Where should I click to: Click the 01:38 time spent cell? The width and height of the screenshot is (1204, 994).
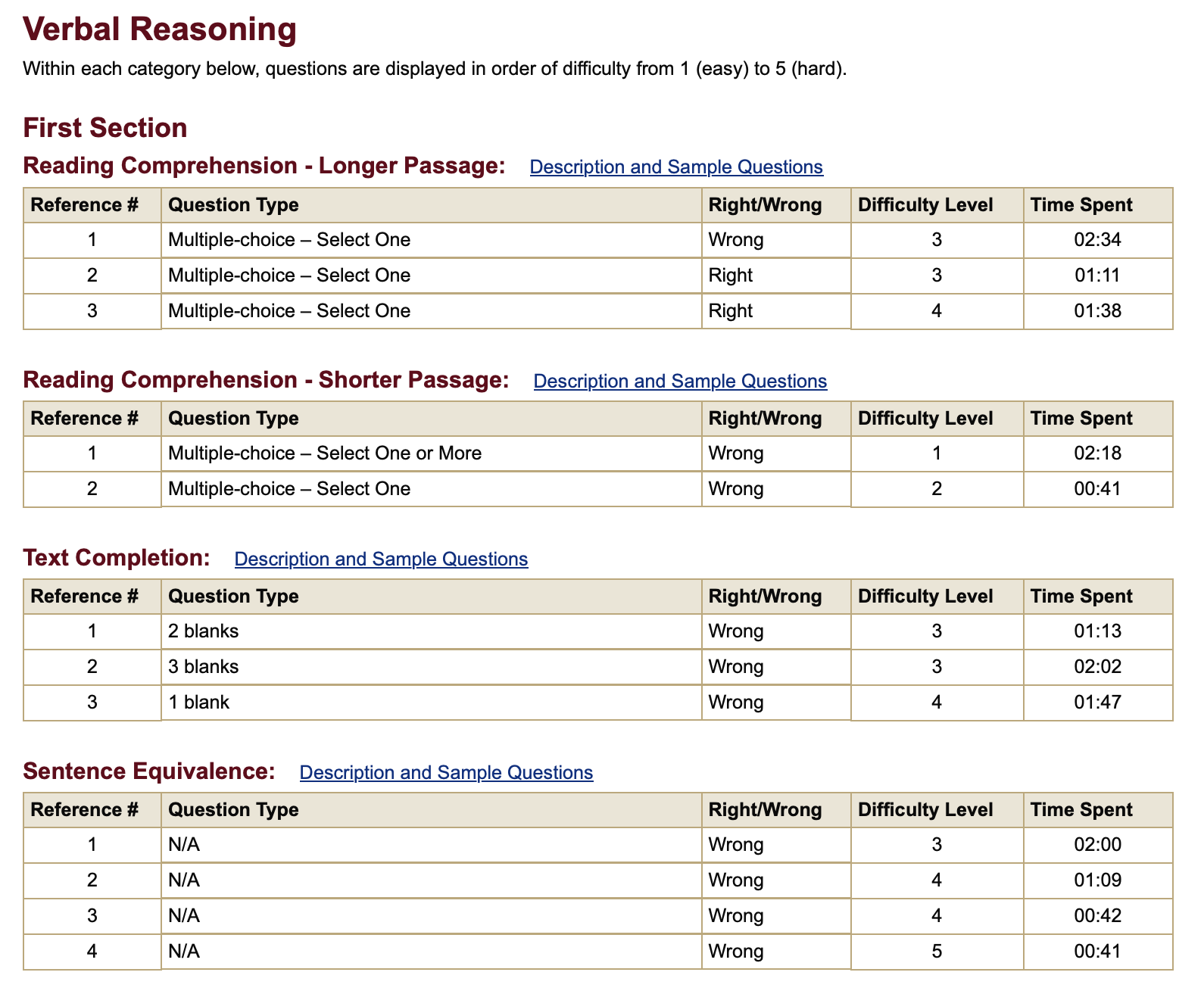(x=1097, y=311)
